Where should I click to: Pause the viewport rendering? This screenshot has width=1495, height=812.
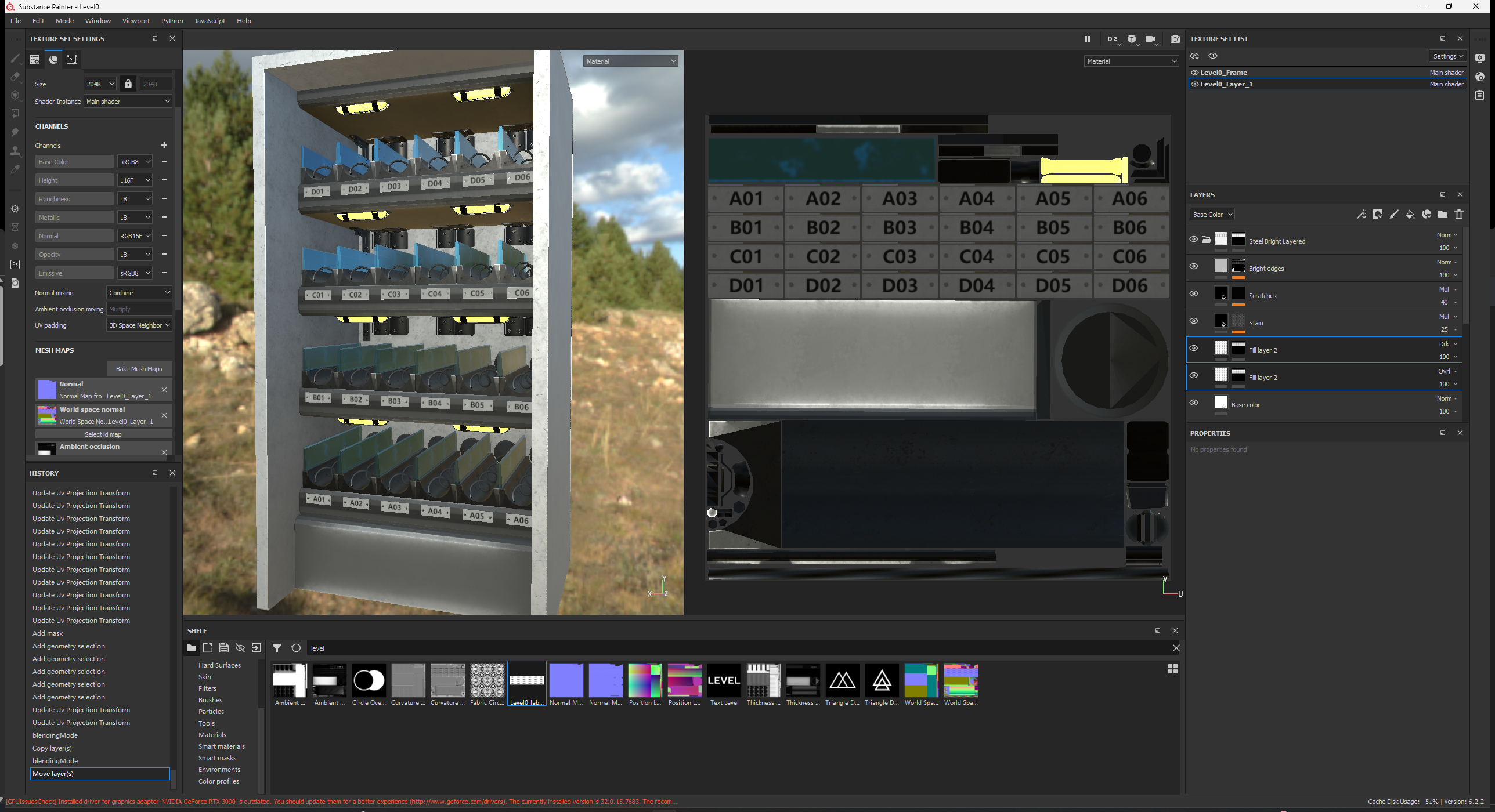[x=1088, y=39]
